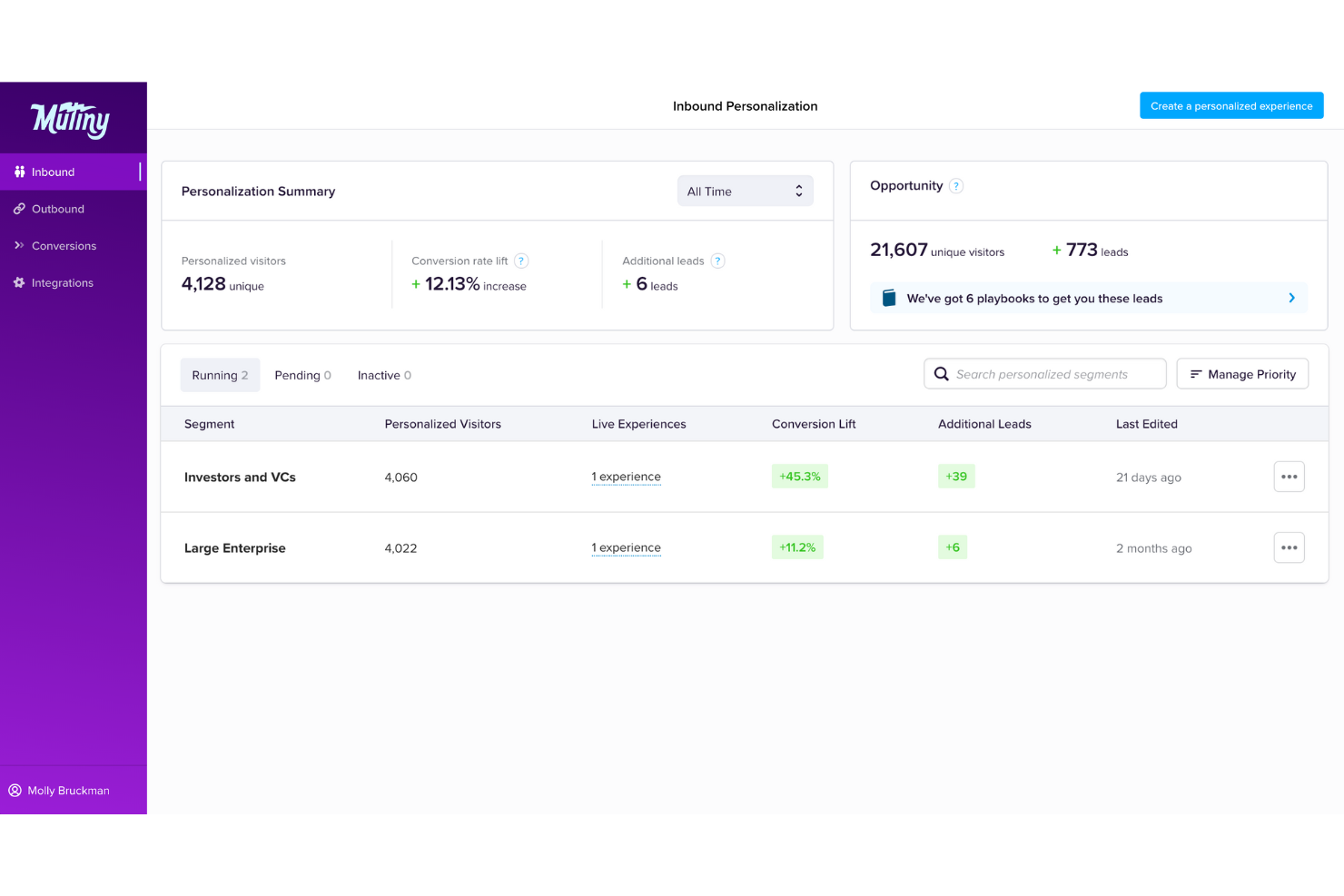Image resolution: width=1344 pixels, height=896 pixels.
Task: Click the playbook book icon
Action: [x=889, y=299]
